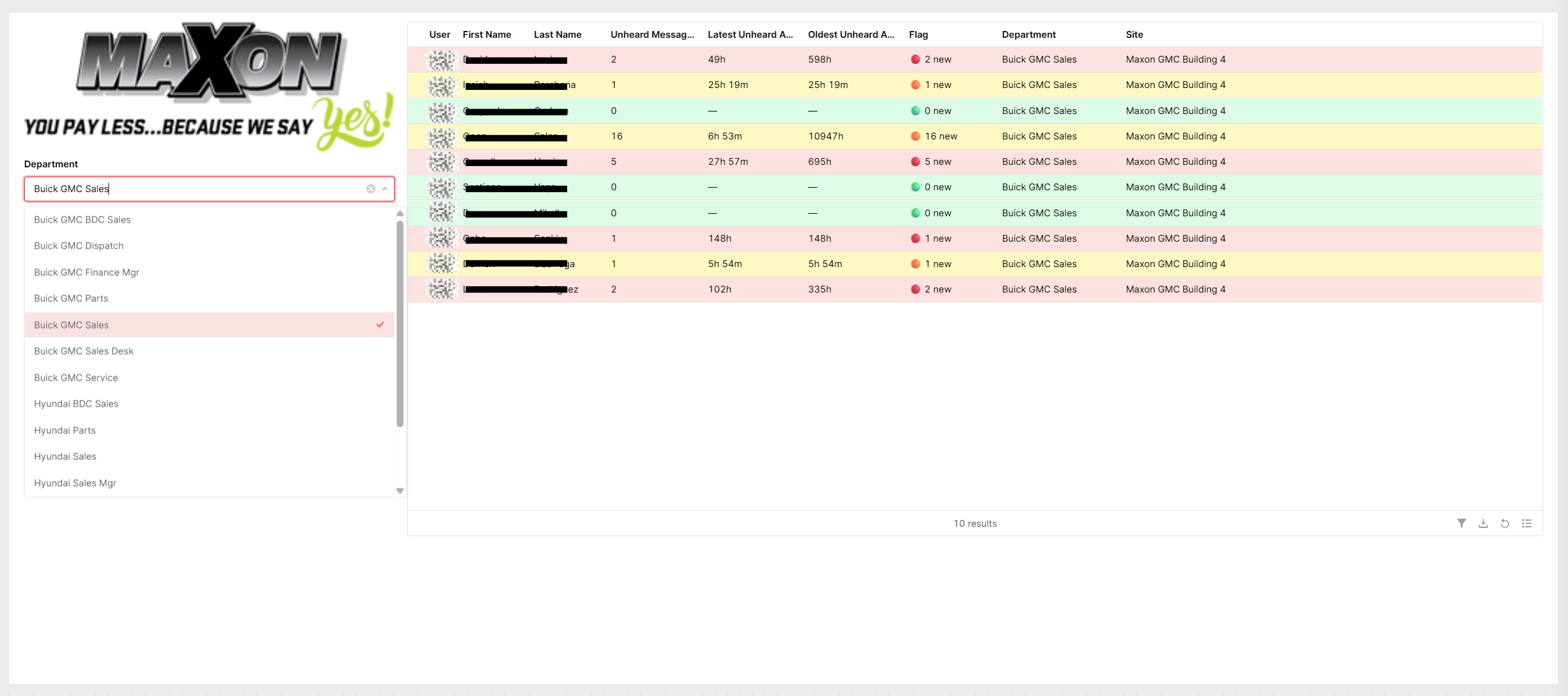Click the avatar in the first table row
This screenshot has height=696, width=1568.
click(441, 60)
